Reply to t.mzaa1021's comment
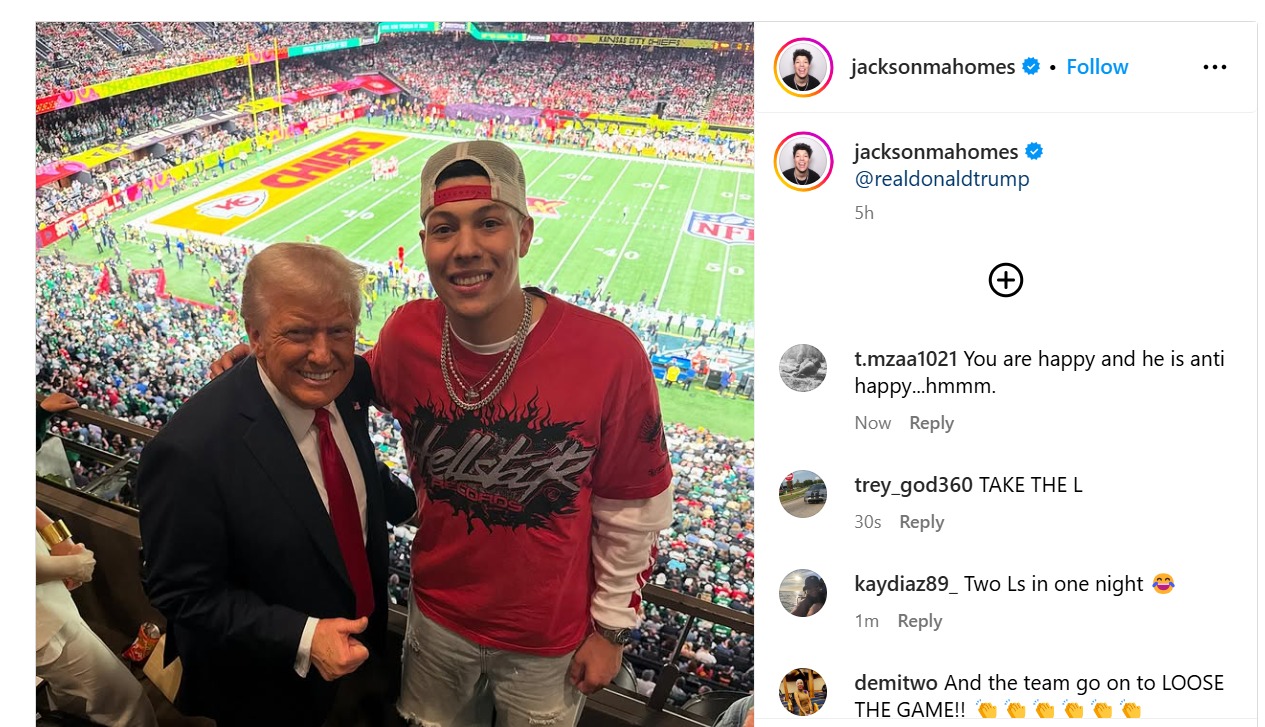Viewport: 1265px width, 727px height. point(931,423)
